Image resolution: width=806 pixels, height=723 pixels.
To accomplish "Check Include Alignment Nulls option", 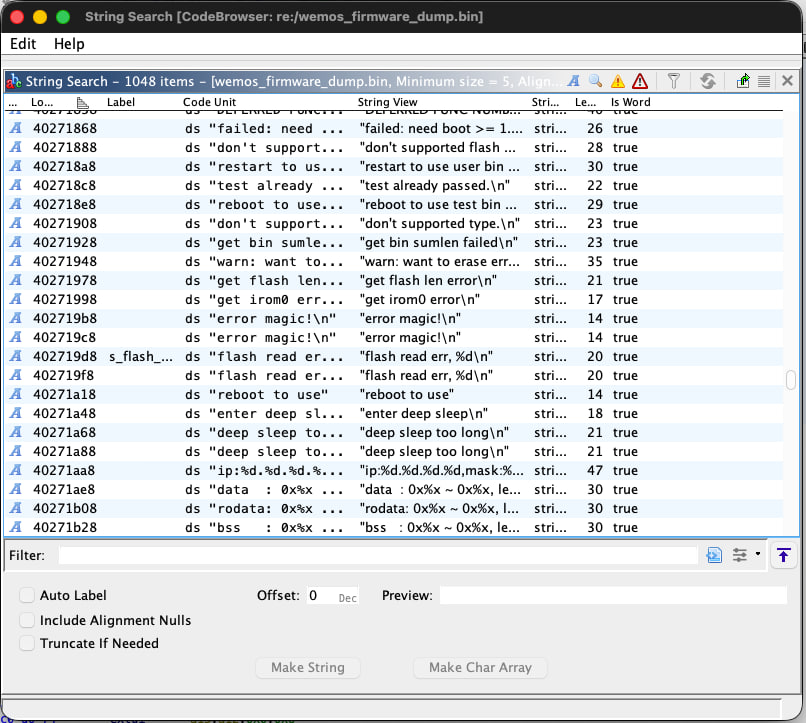I will (x=26, y=620).
